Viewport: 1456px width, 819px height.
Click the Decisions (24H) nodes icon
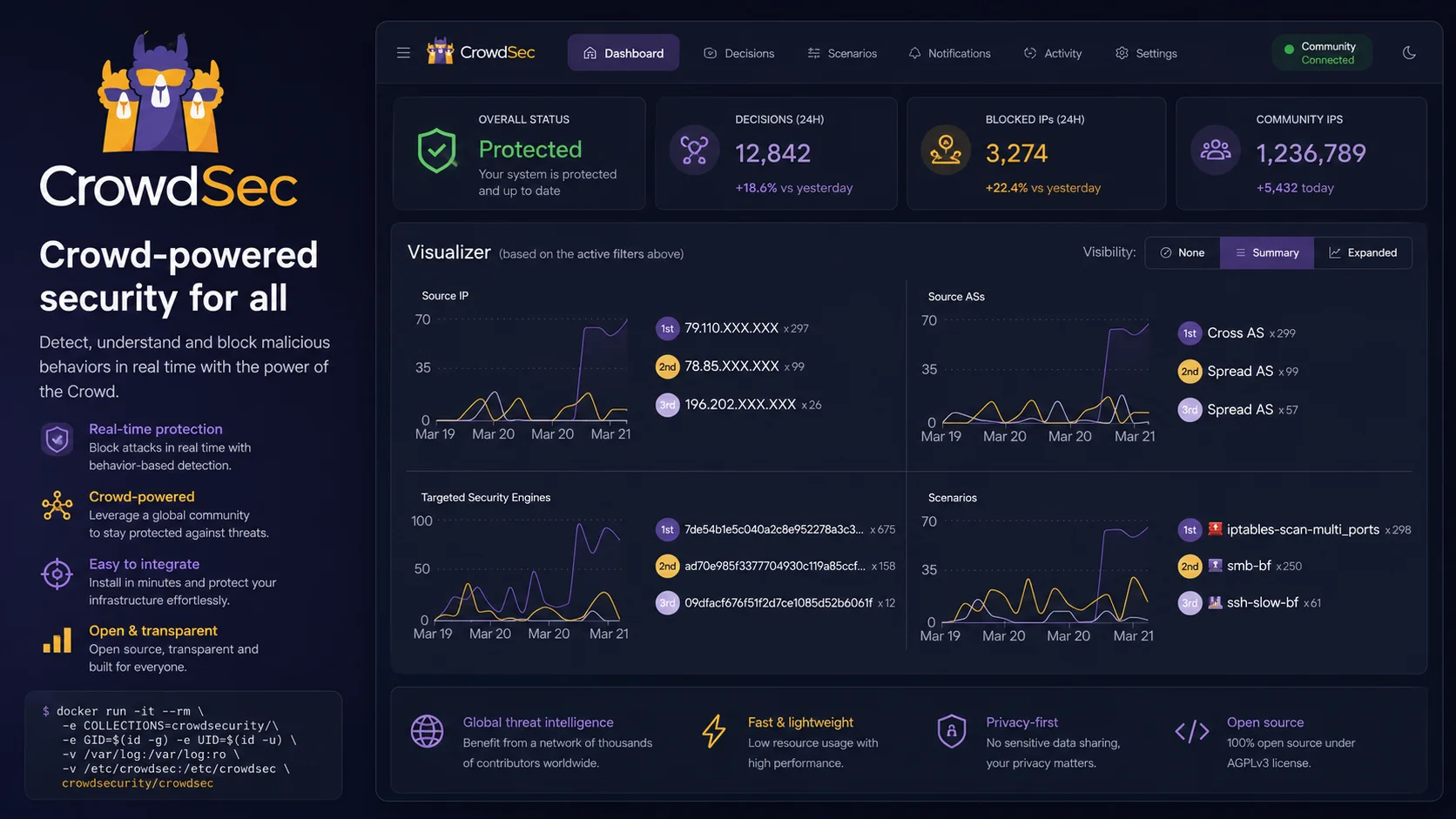[694, 151]
